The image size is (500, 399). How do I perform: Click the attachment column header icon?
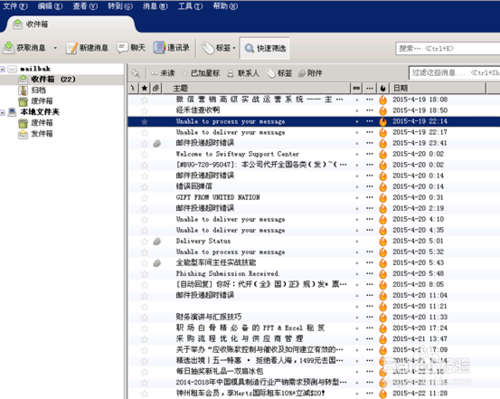pos(156,88)
